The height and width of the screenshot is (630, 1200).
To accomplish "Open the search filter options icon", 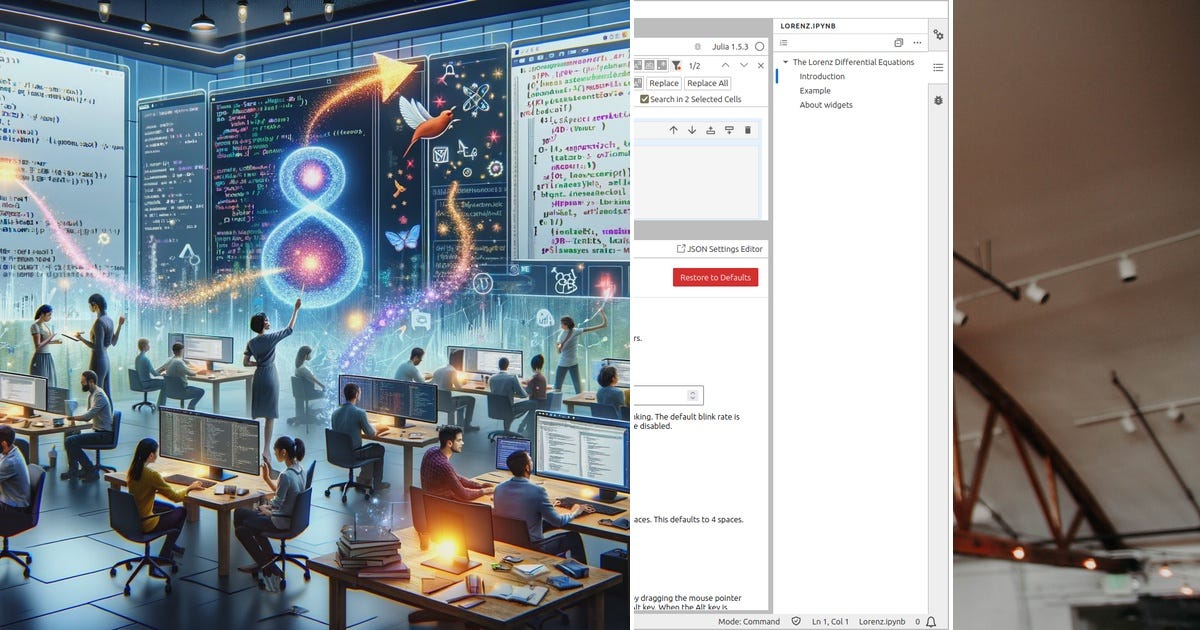I will coord(676,64).
